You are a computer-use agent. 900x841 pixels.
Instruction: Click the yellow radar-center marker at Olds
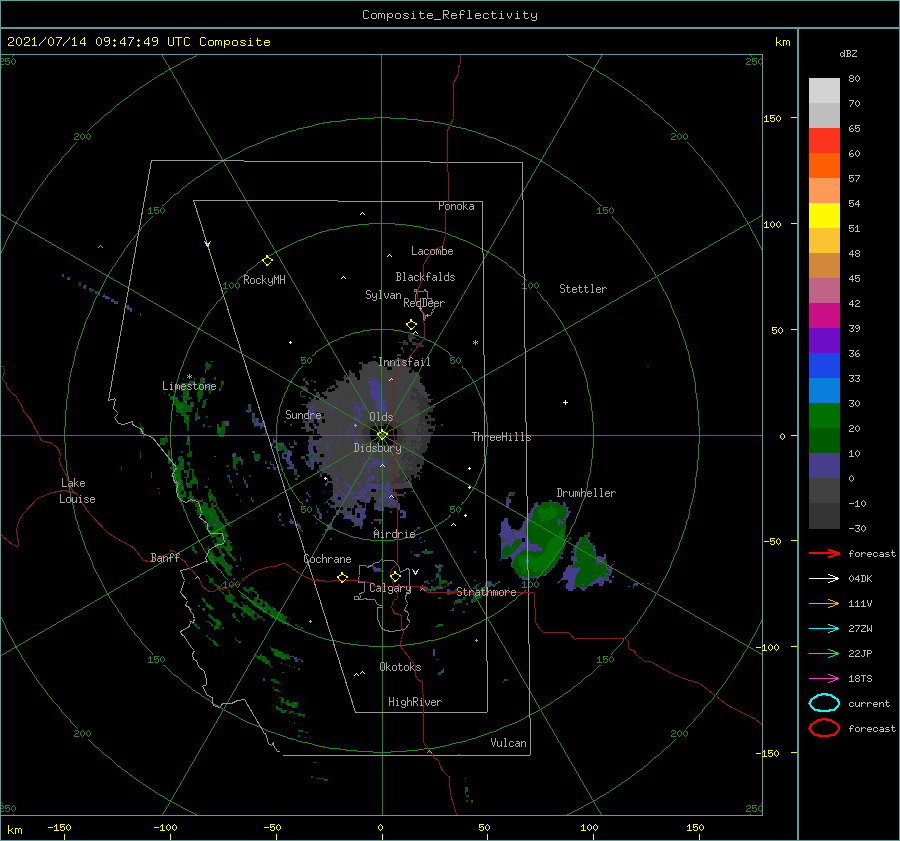coord(382,435)
